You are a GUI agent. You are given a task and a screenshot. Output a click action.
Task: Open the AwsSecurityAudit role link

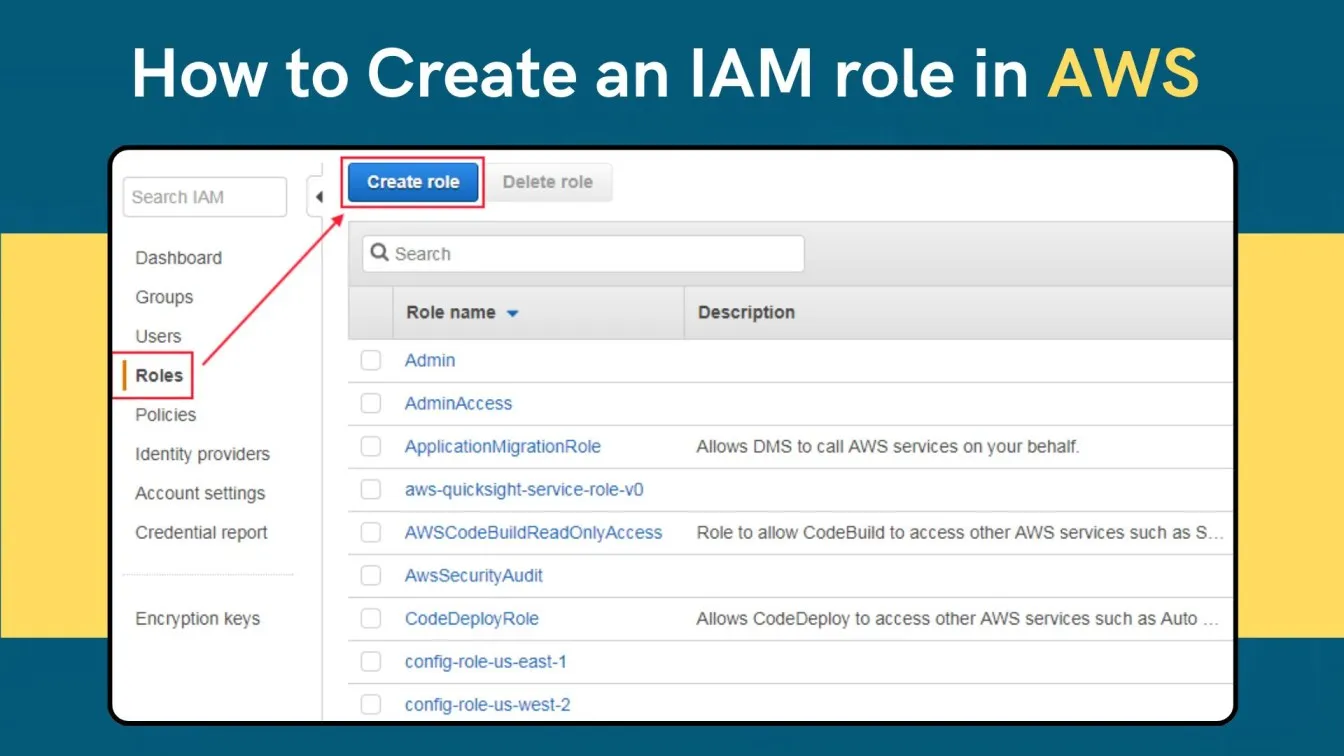click(474, 576)
